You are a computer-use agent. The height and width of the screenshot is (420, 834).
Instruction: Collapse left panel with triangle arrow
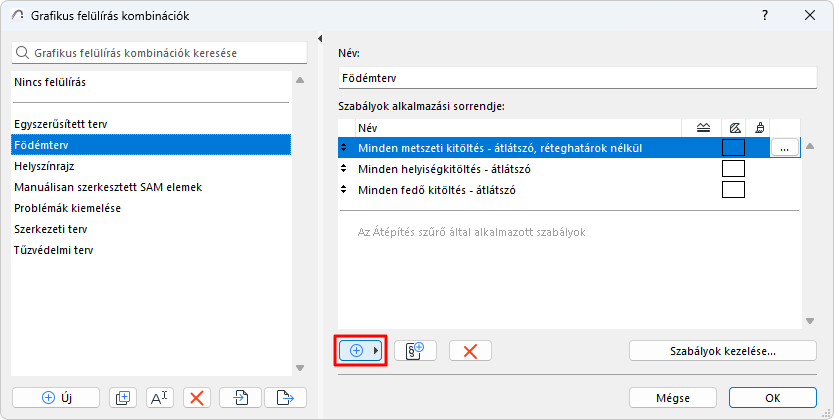tap(320, 38)
